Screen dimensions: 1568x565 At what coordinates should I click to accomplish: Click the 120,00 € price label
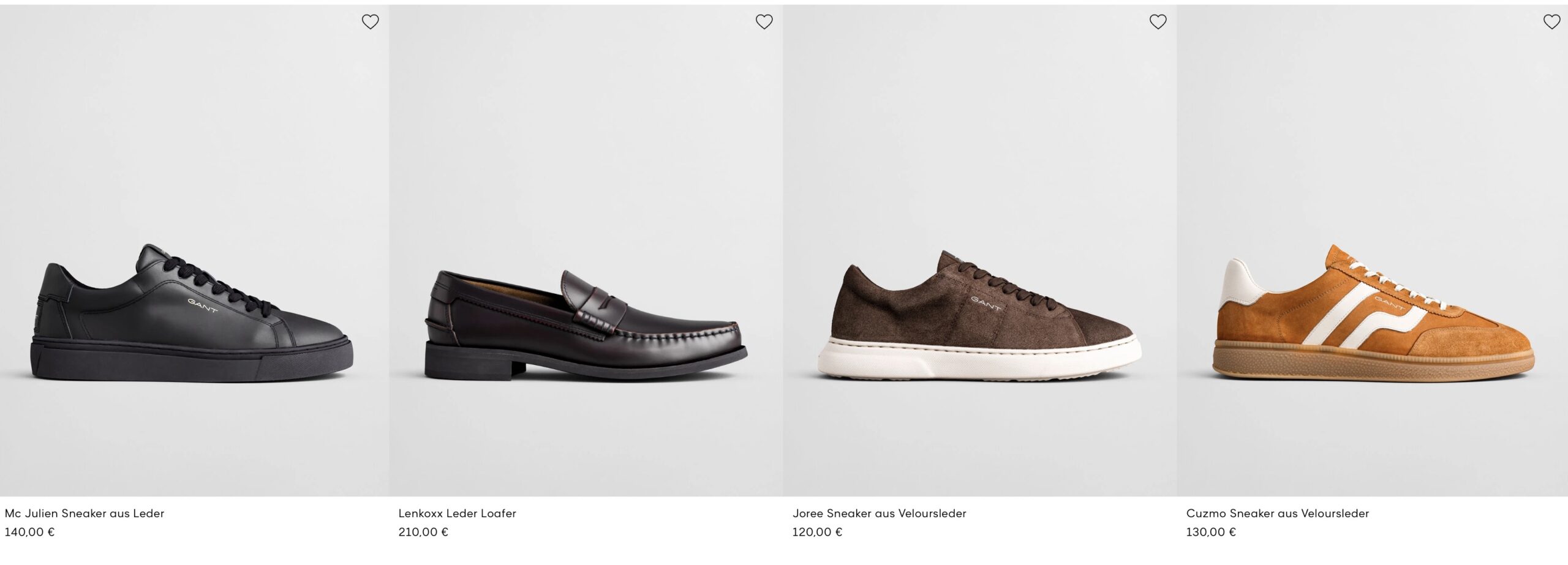pyautogui.click(x=817, y=532)
